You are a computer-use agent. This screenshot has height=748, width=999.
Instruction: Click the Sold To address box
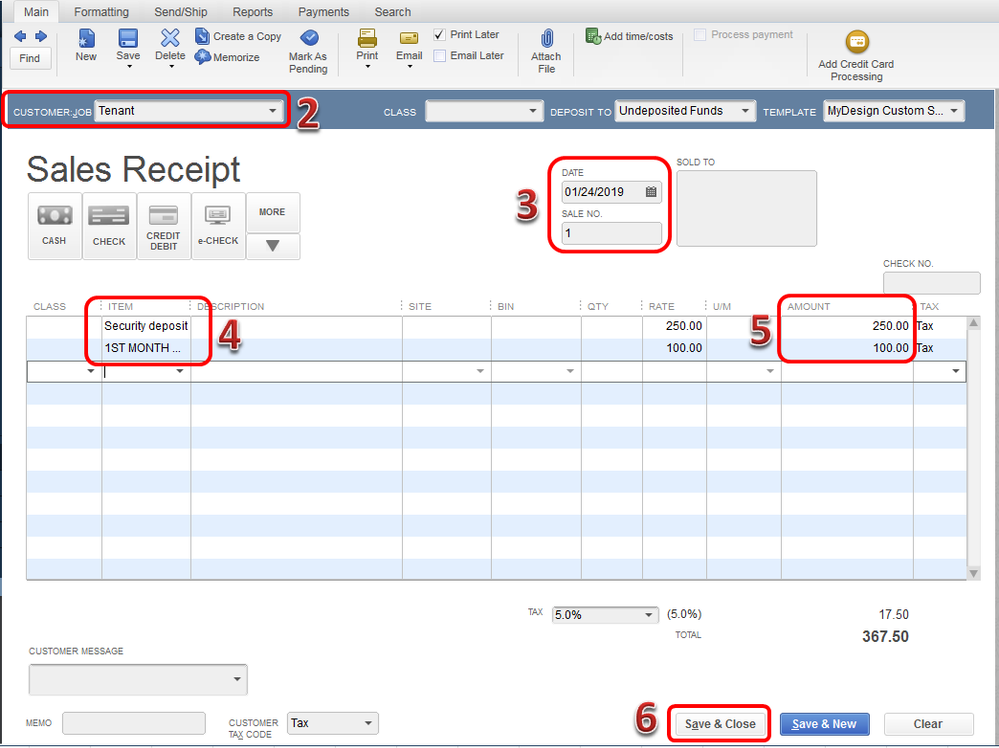coord(746,208)
